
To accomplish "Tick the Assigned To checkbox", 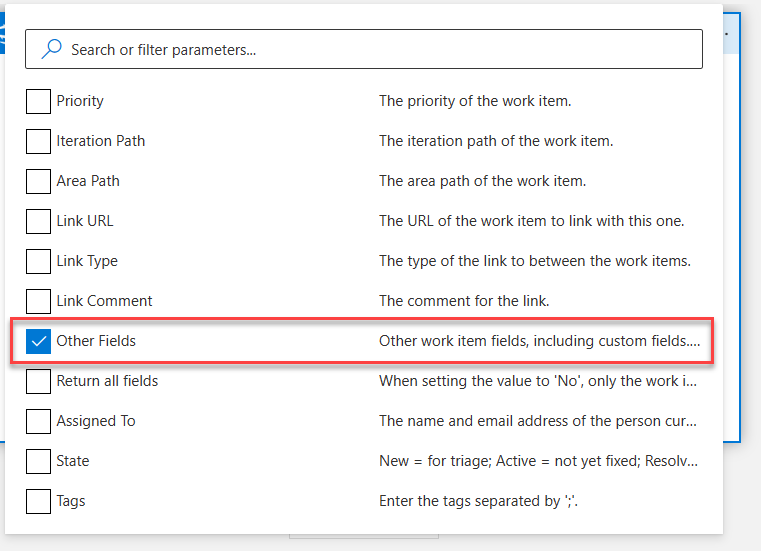I will [38, 421].
